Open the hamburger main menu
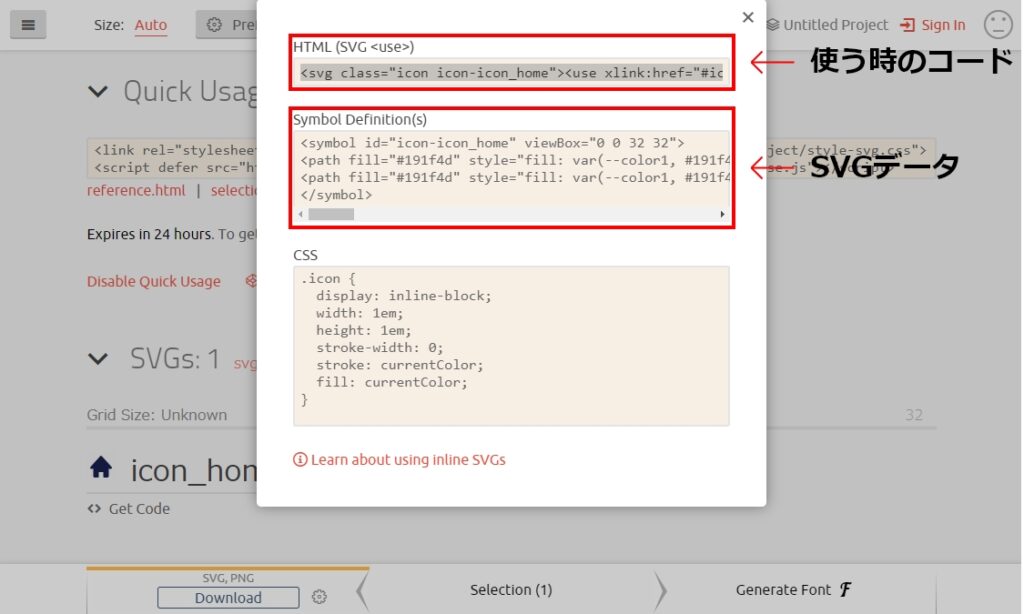Screen dimensions: 1024x614 point(28,25)
